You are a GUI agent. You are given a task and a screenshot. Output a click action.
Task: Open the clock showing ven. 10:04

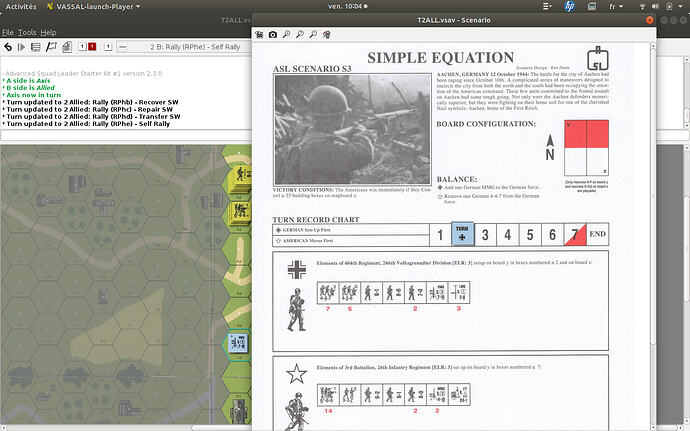(348, 6)
